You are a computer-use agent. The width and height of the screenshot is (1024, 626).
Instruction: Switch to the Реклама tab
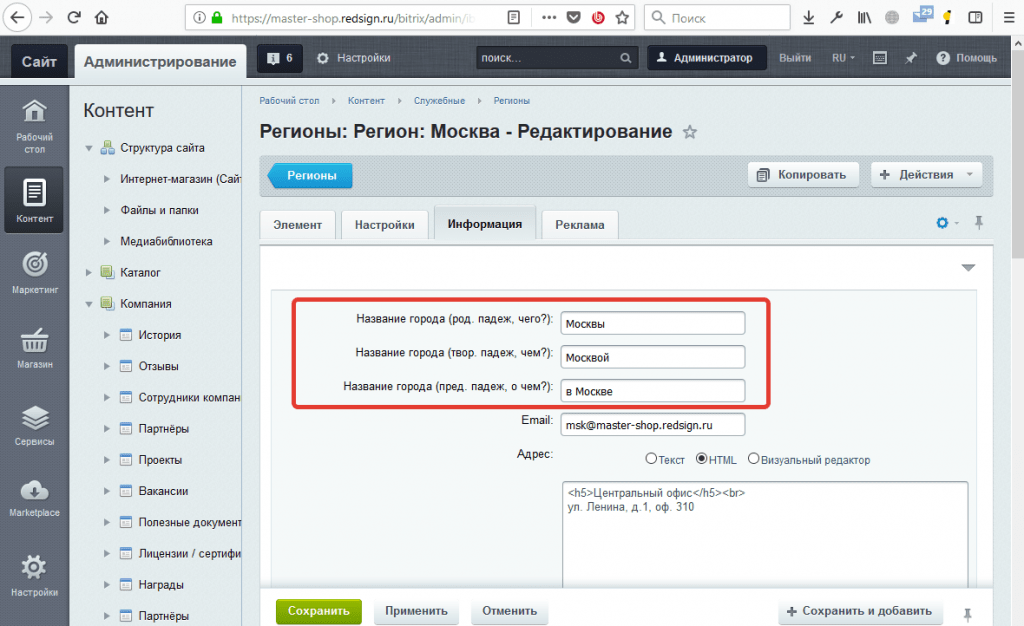pos(579,225)
